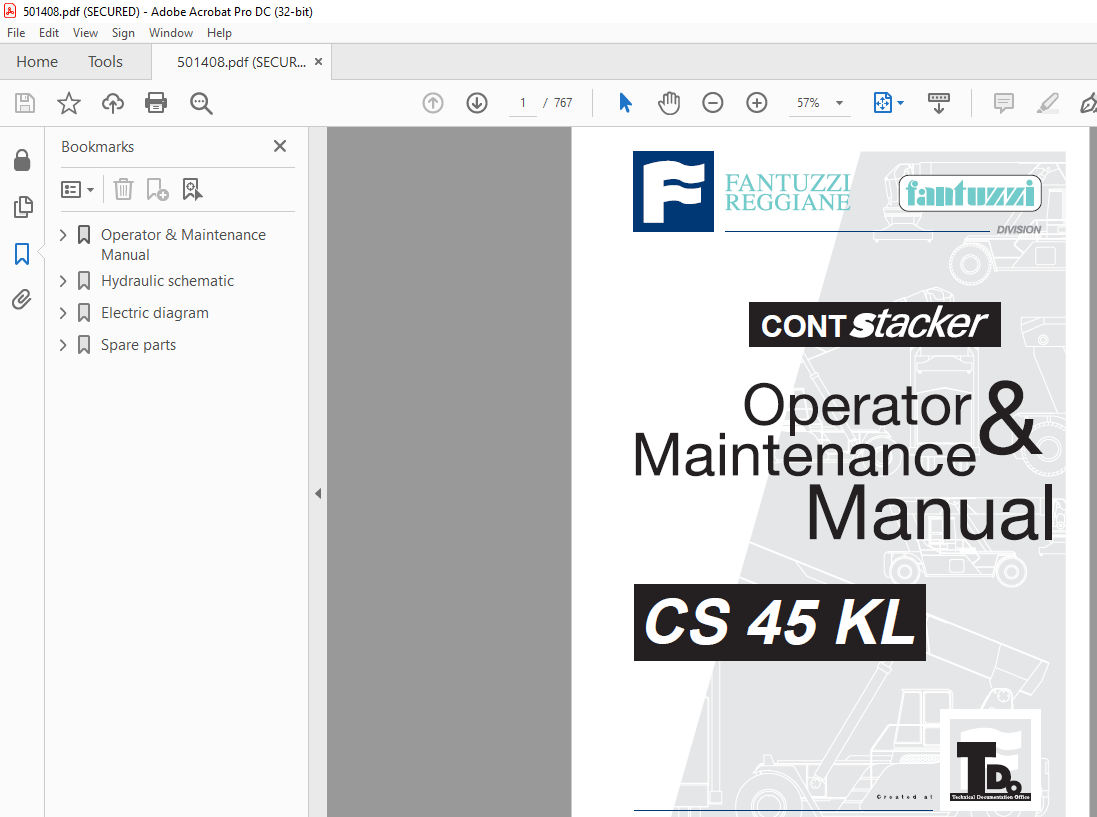
Task: Click find current bookmark icon
Action: pyautogui.click(x=192, y=190)
